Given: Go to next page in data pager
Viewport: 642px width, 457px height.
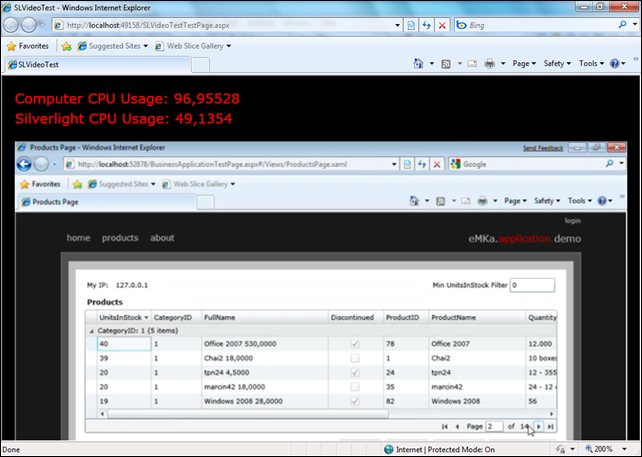Looking at the screenshot, I should (539, 427).
